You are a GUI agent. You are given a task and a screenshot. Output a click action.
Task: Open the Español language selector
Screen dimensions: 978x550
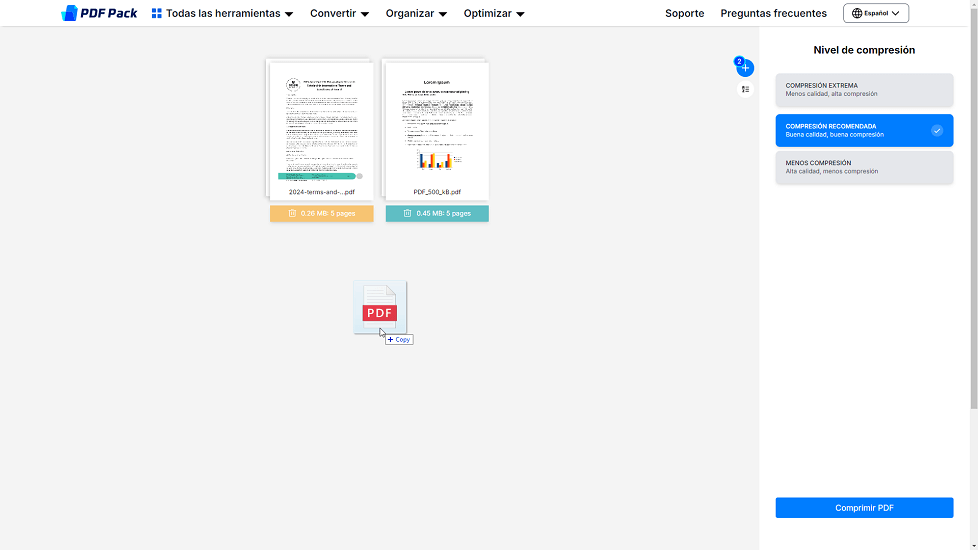point(876,14)
